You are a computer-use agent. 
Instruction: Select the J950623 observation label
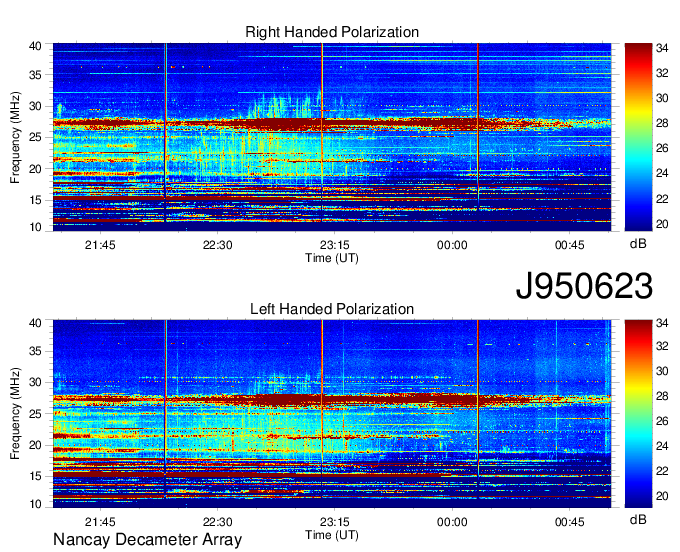click(584, 286)
